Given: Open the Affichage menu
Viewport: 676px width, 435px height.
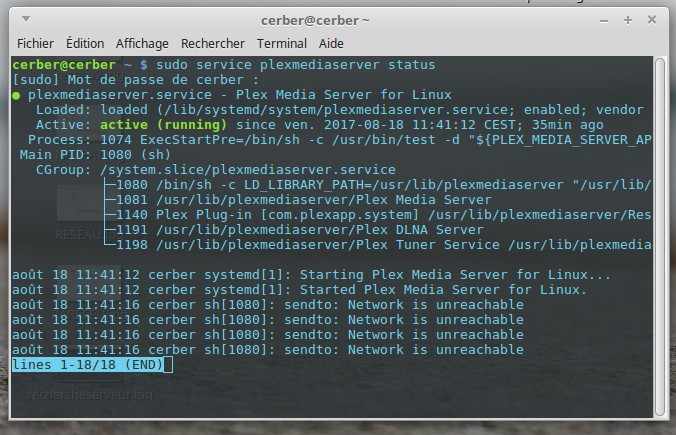Looking at the screenshot, I should [142, 44].
